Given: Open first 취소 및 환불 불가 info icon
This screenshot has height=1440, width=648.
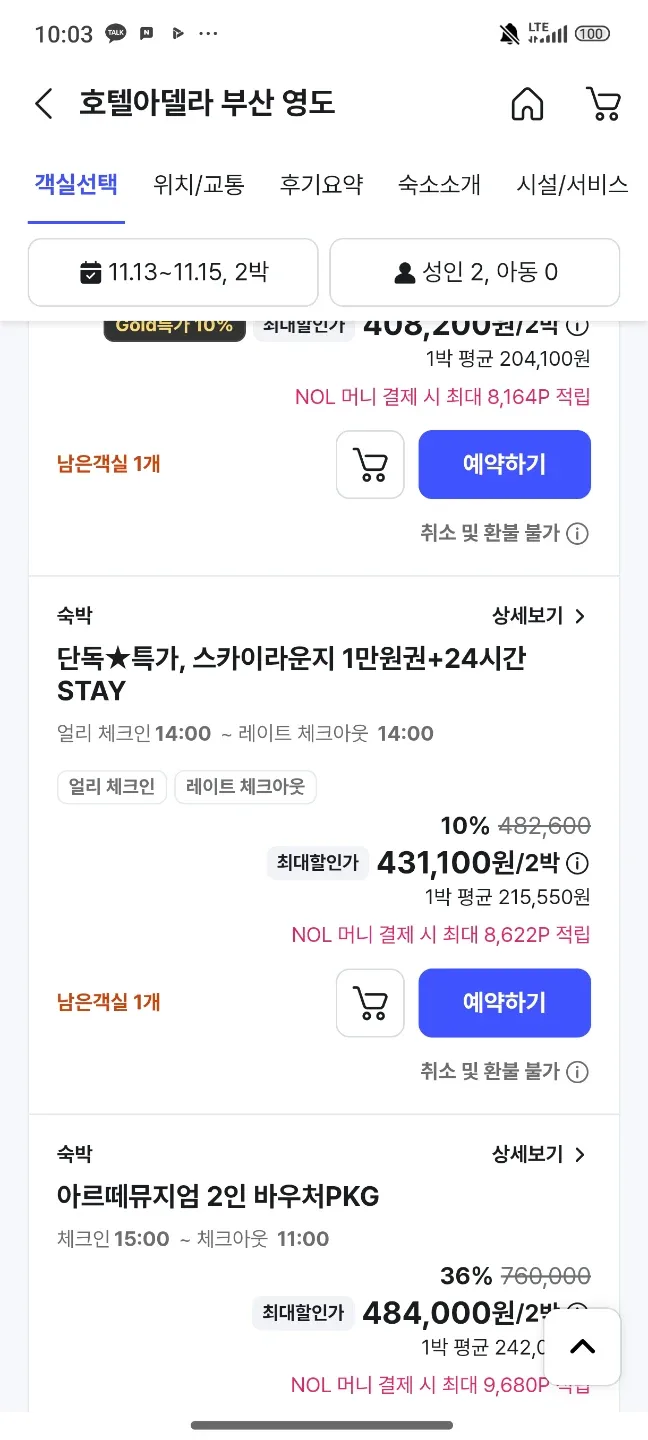Looking at the screenshot, I should tap(578, 534).
